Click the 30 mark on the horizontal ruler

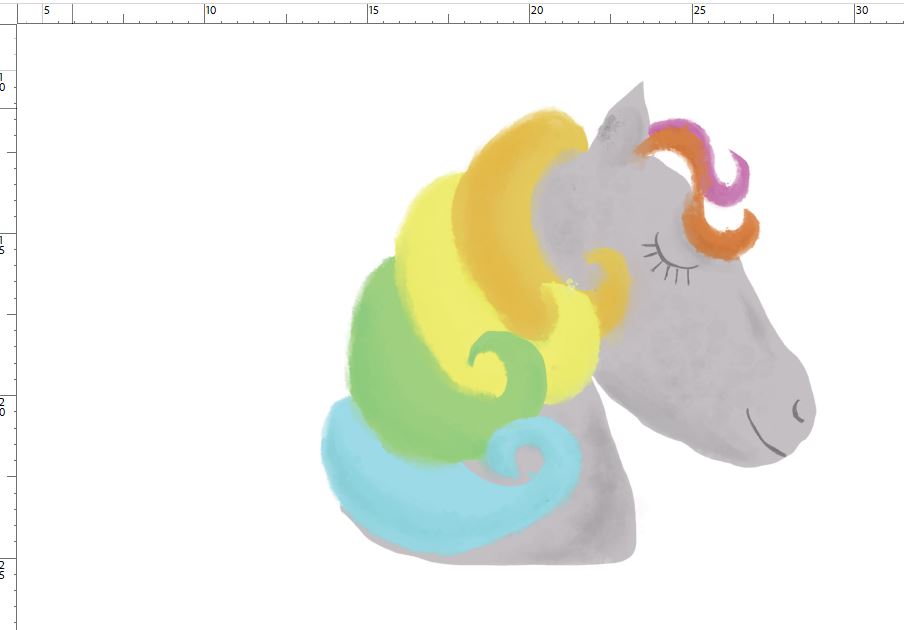861,11
